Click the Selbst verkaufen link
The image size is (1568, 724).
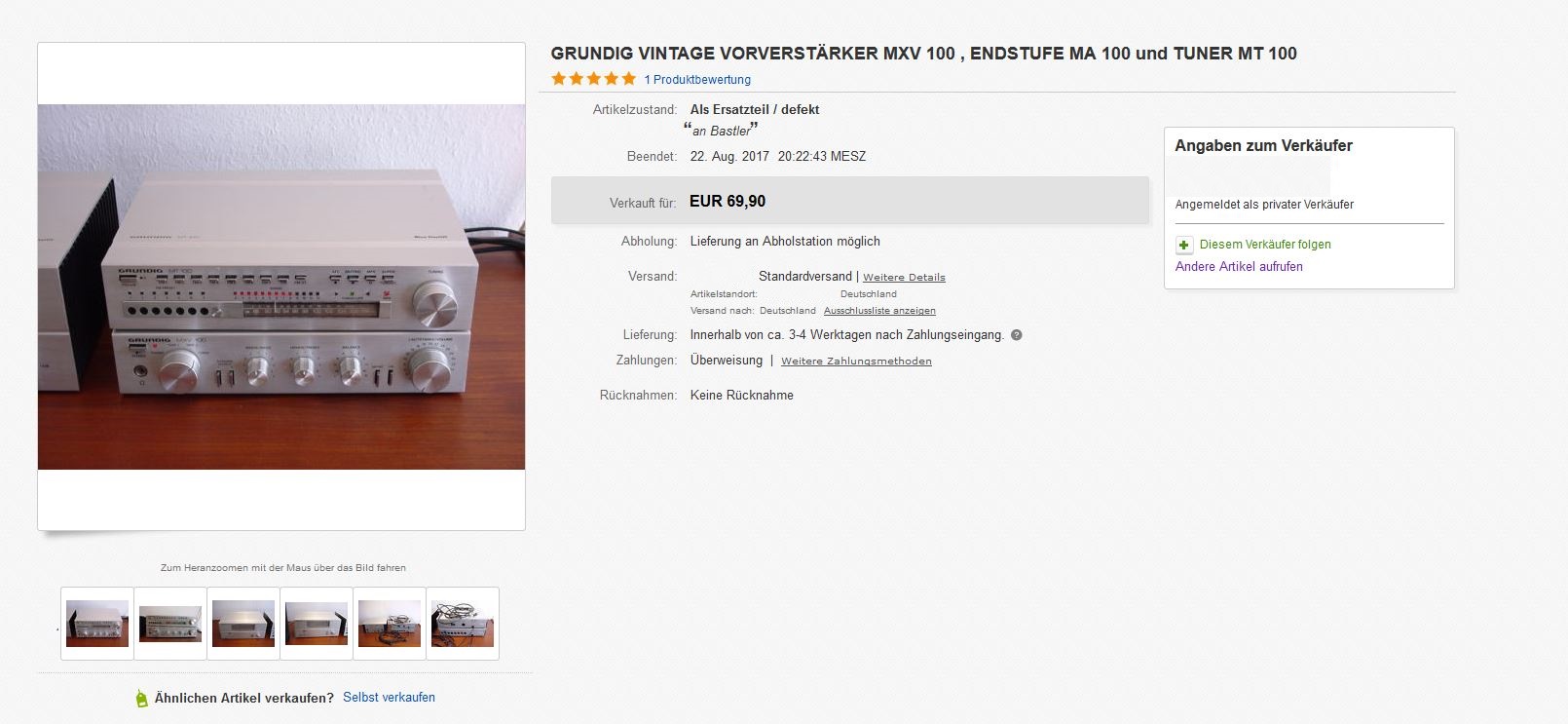[x=389, y=698]
